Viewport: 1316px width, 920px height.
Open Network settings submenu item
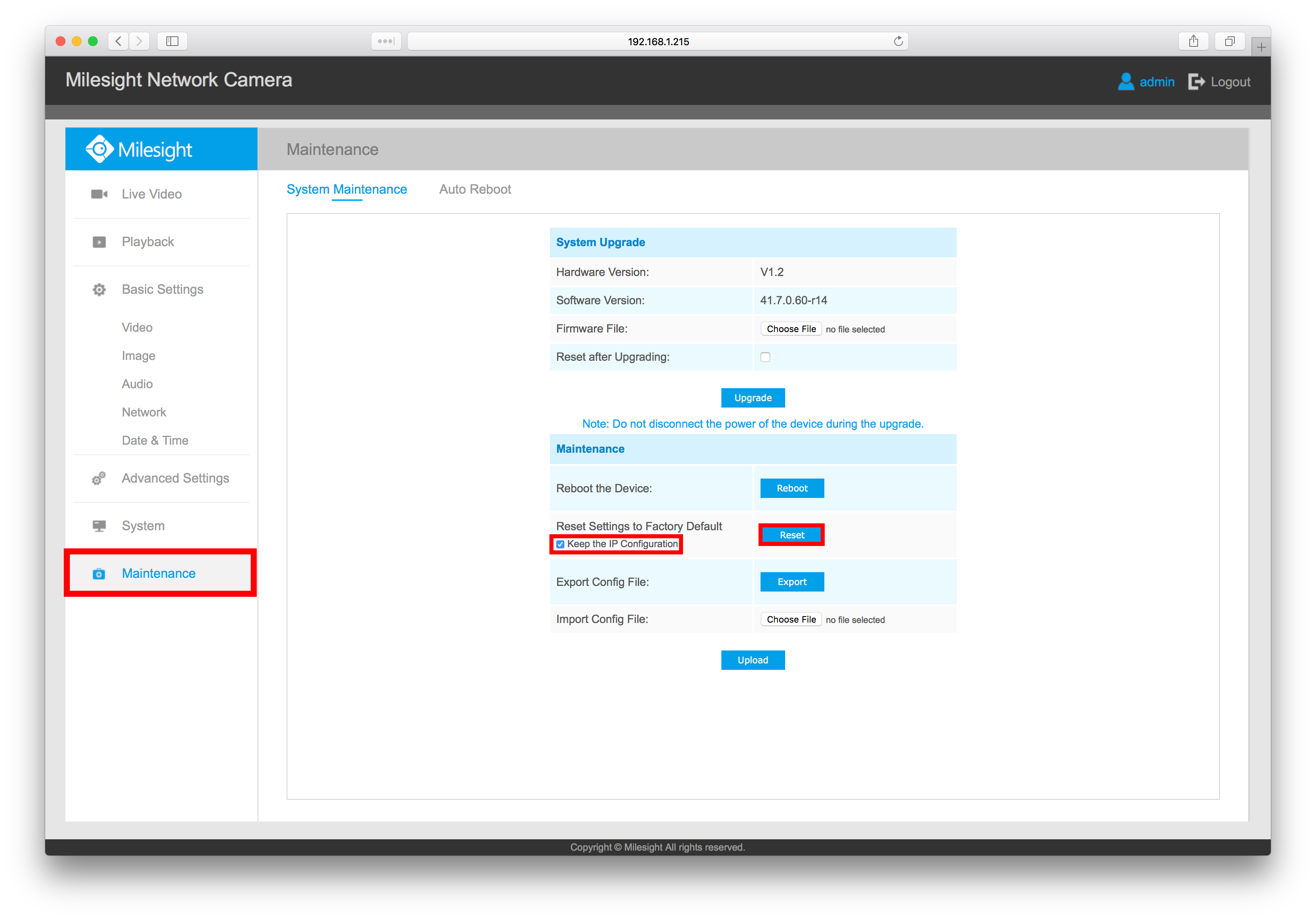click(x=144, y=412)
